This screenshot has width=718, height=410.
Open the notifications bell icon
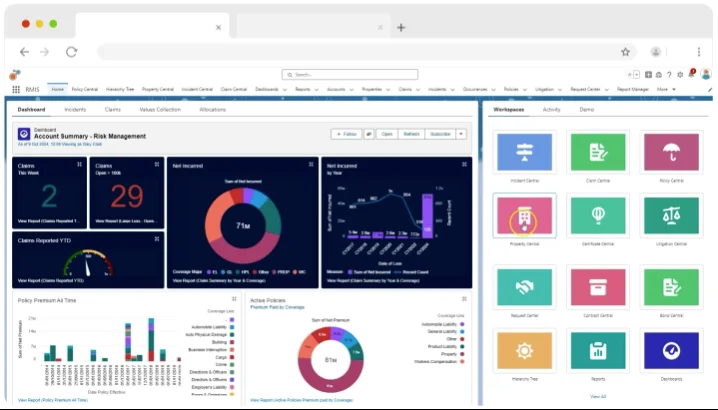point(691,74)
